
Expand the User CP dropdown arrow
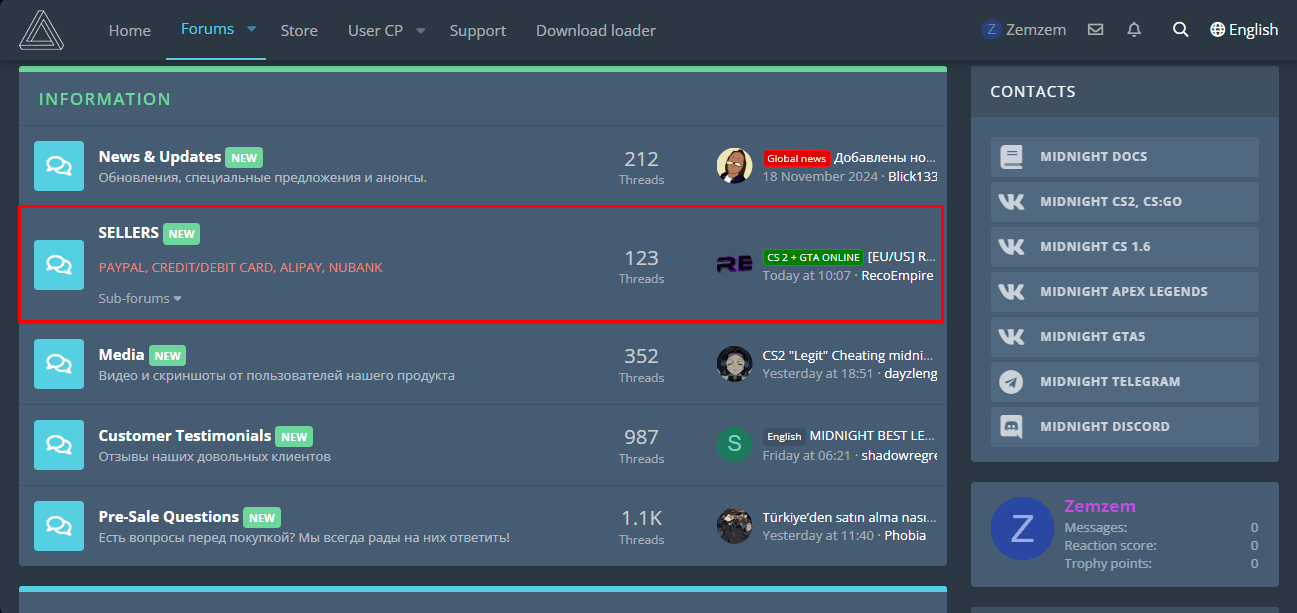pos(421,31)
